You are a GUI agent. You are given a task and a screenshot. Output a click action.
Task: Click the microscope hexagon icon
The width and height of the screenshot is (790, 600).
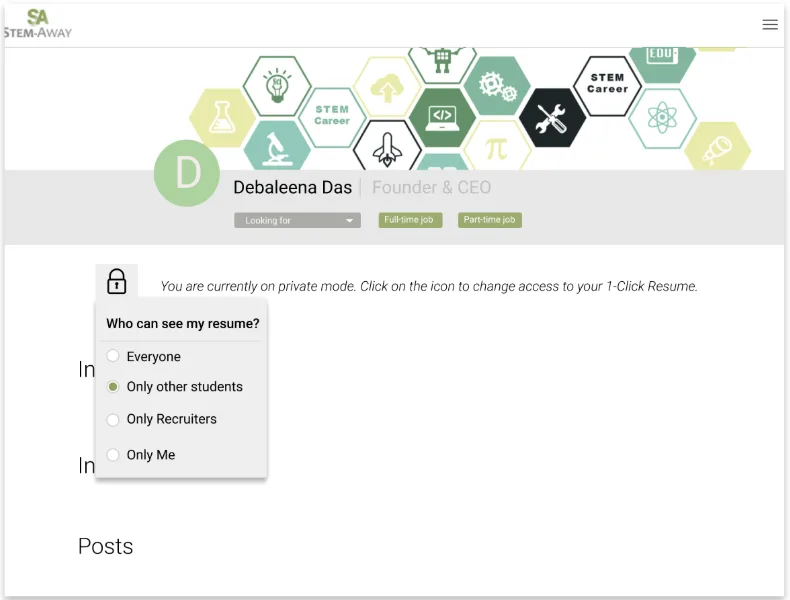point(276,147)
